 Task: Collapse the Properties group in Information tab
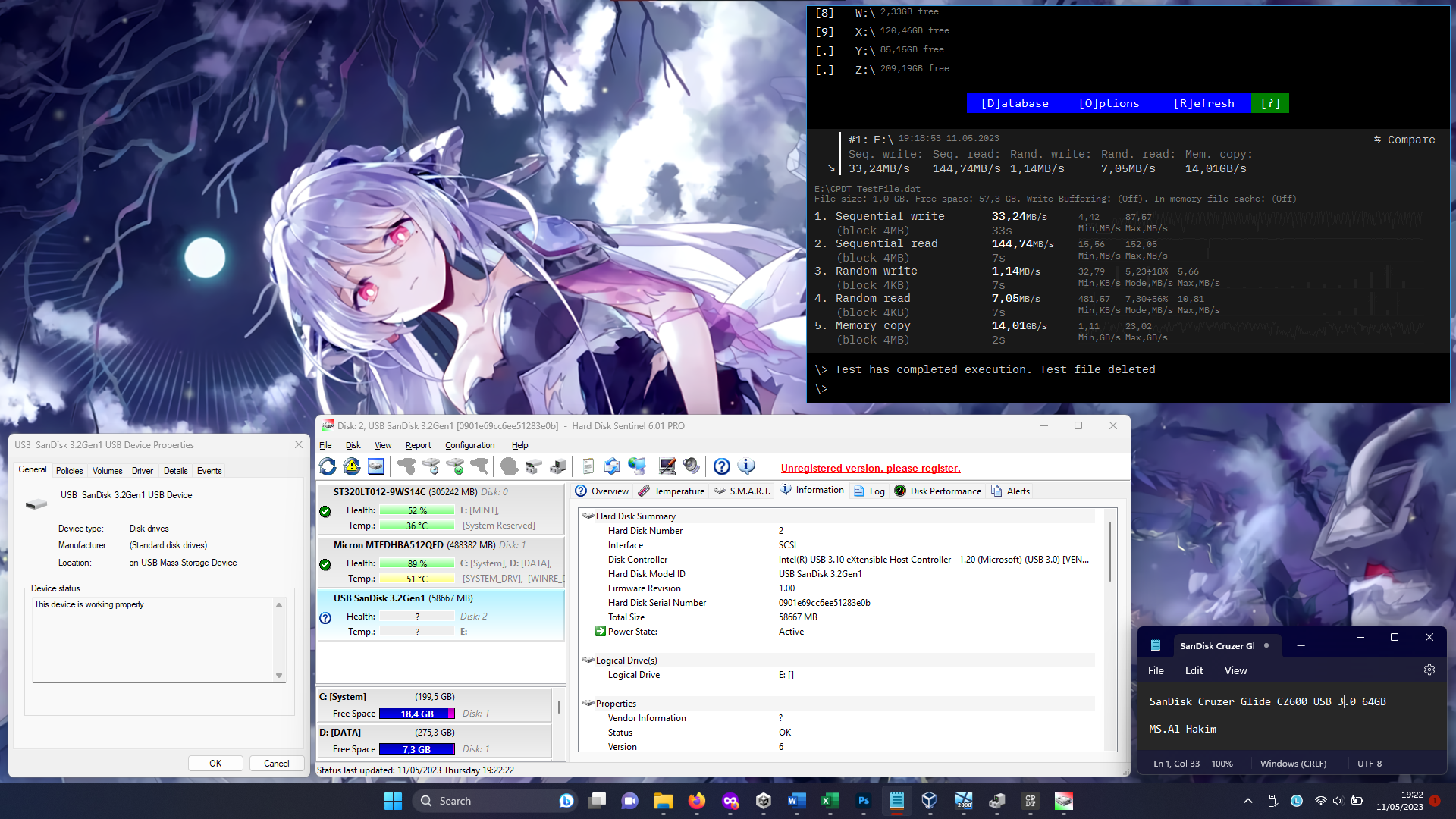(588, 703)
